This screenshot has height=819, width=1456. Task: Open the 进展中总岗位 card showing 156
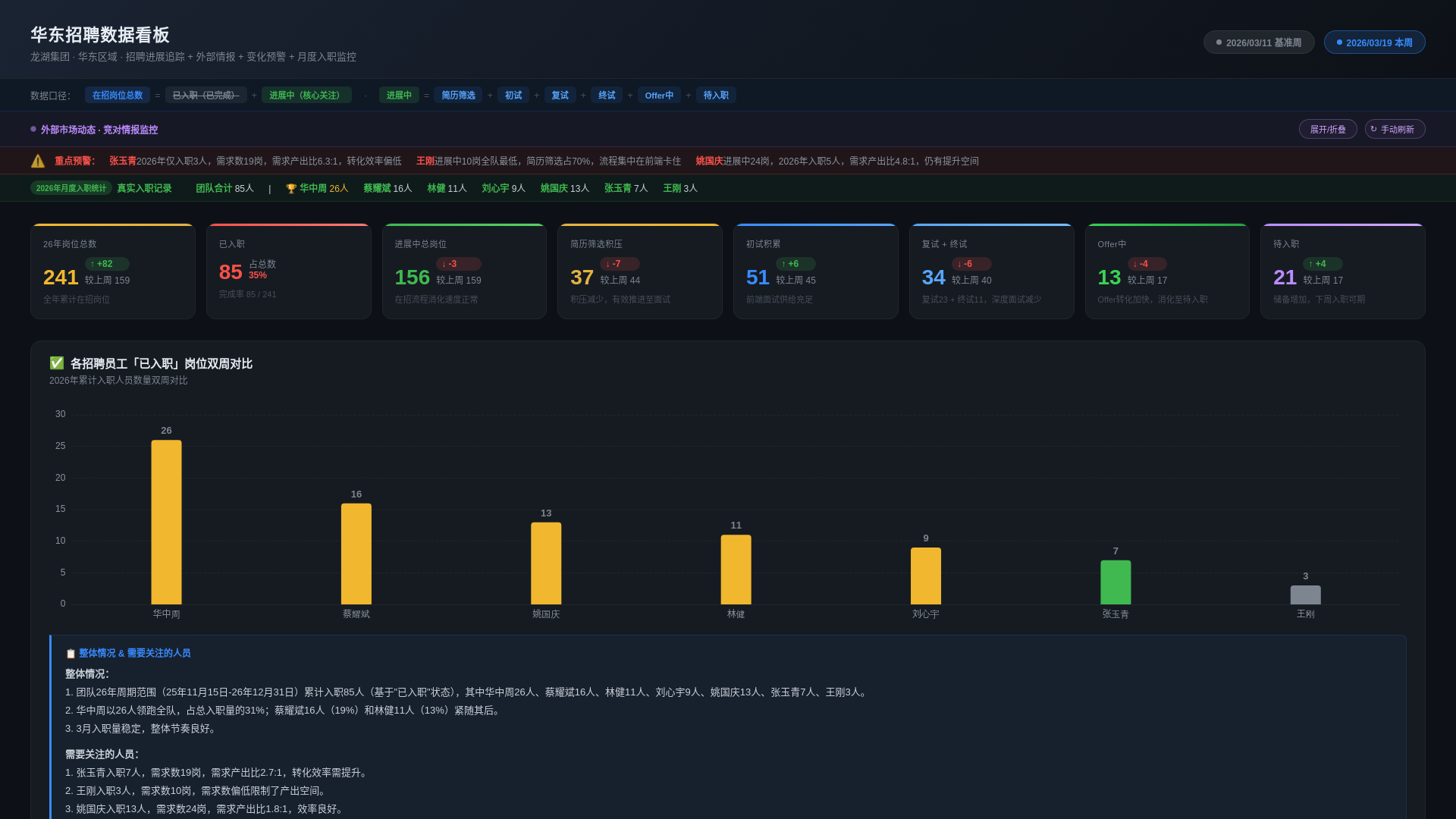pyautogui.click(x=464, y=271)
